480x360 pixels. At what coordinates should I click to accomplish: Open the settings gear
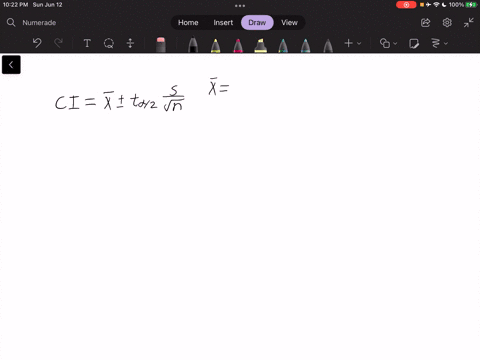pos(447,23)
